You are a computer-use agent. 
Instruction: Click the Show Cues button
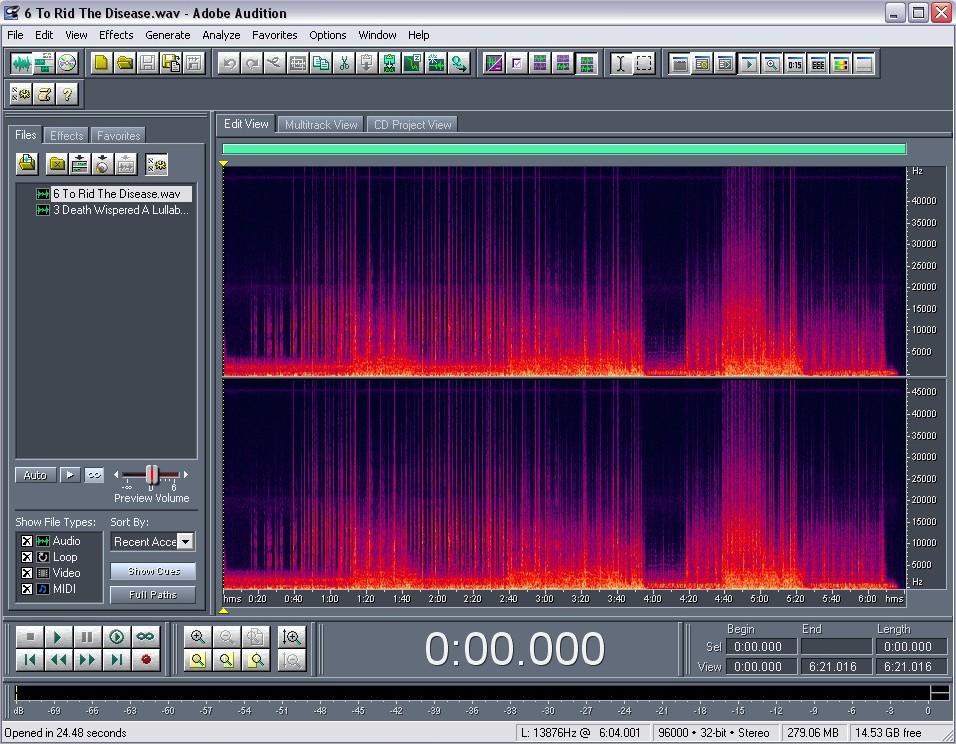click(152, 571)
